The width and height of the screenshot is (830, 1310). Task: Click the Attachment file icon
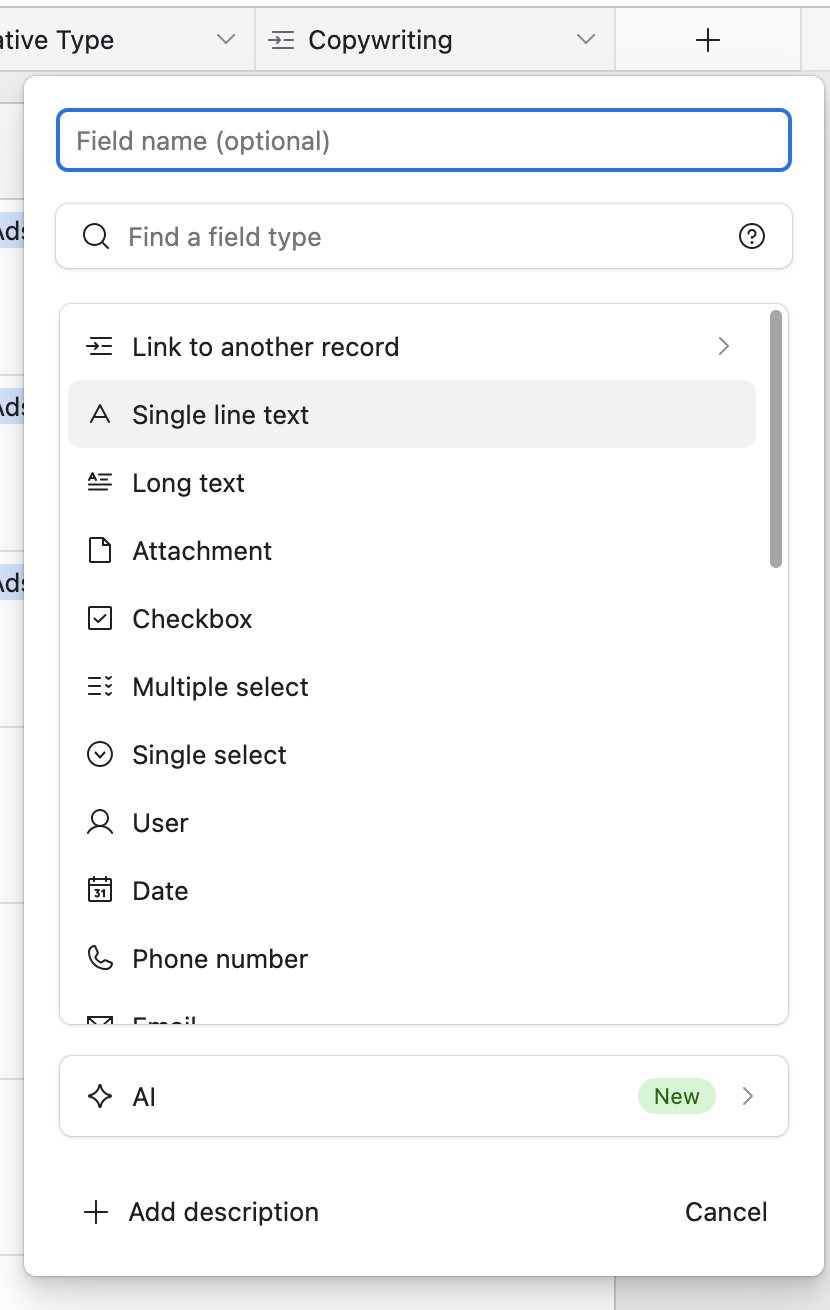tap(100, 551)
